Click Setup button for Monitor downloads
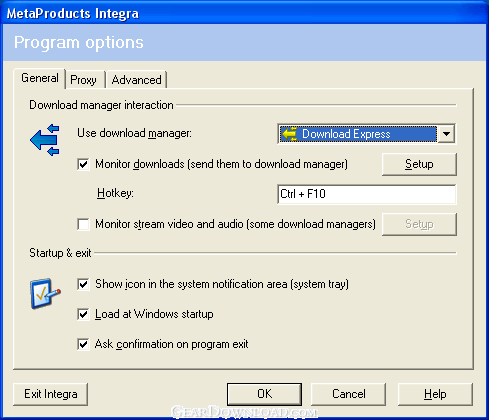 (x=419, y=164)
